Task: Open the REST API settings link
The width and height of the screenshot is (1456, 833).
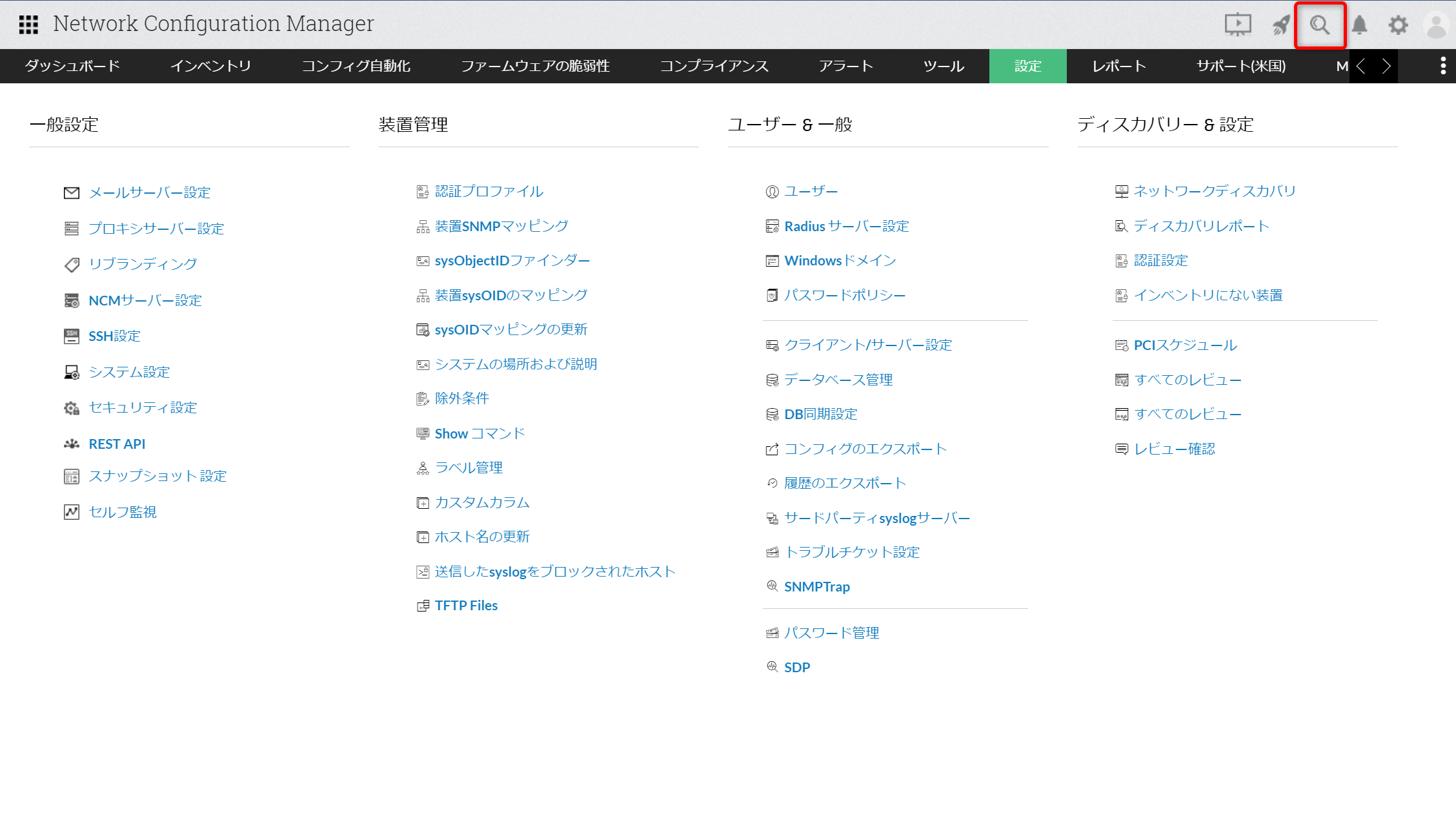Action: pyautogui.click(x=117, y=444)
